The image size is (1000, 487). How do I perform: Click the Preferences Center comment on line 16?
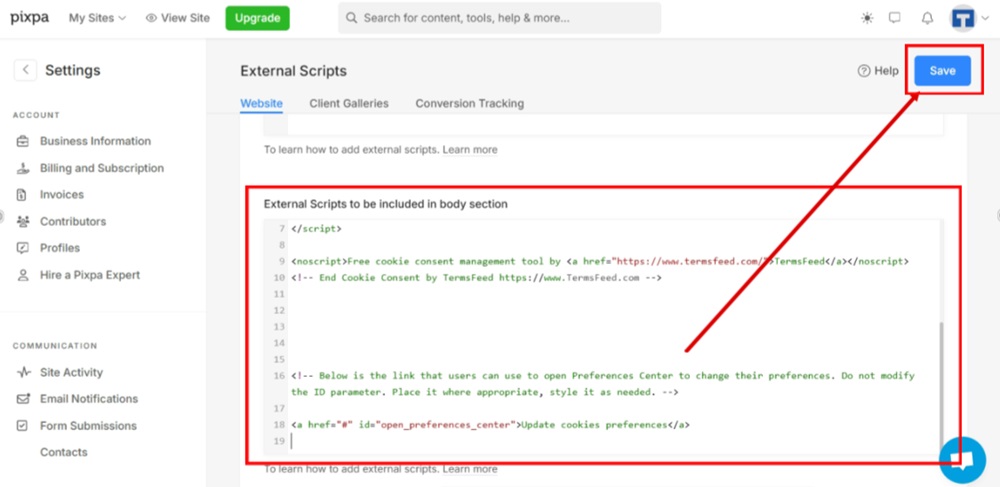pos(603,384)
